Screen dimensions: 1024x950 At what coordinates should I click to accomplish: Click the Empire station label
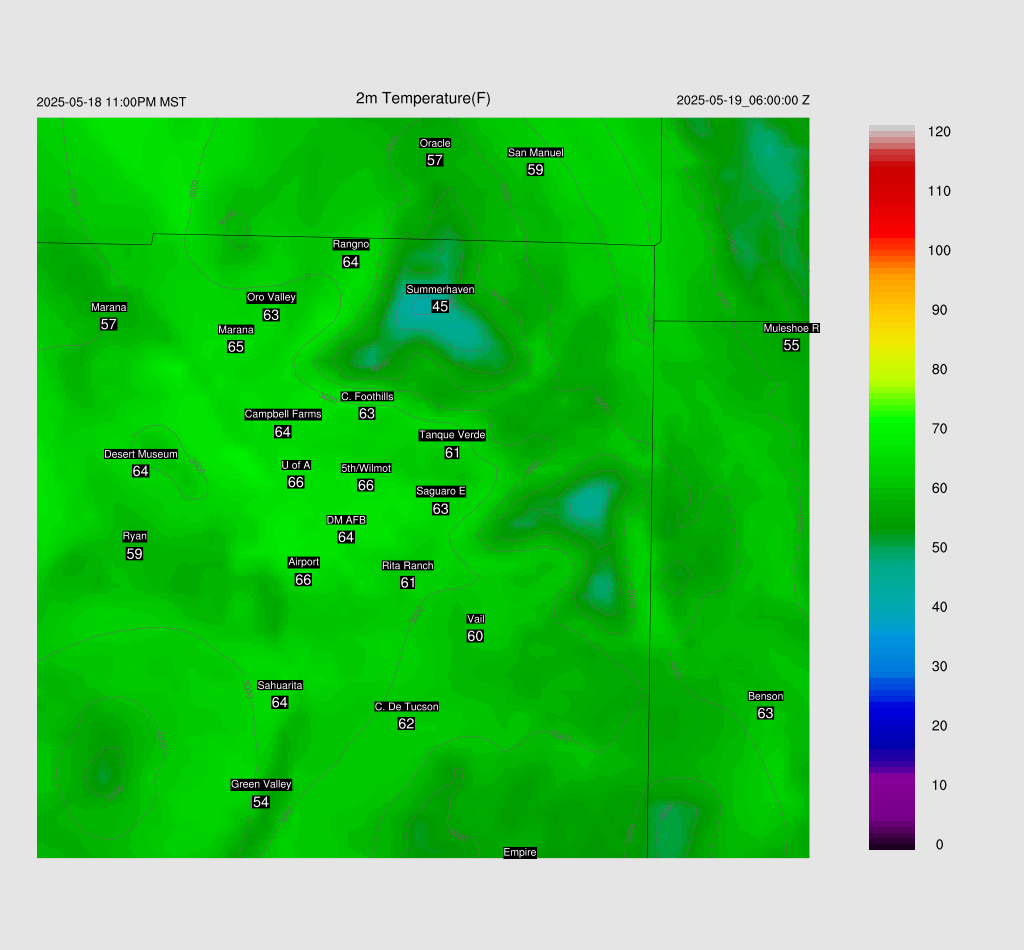click(x=520, y=852)
